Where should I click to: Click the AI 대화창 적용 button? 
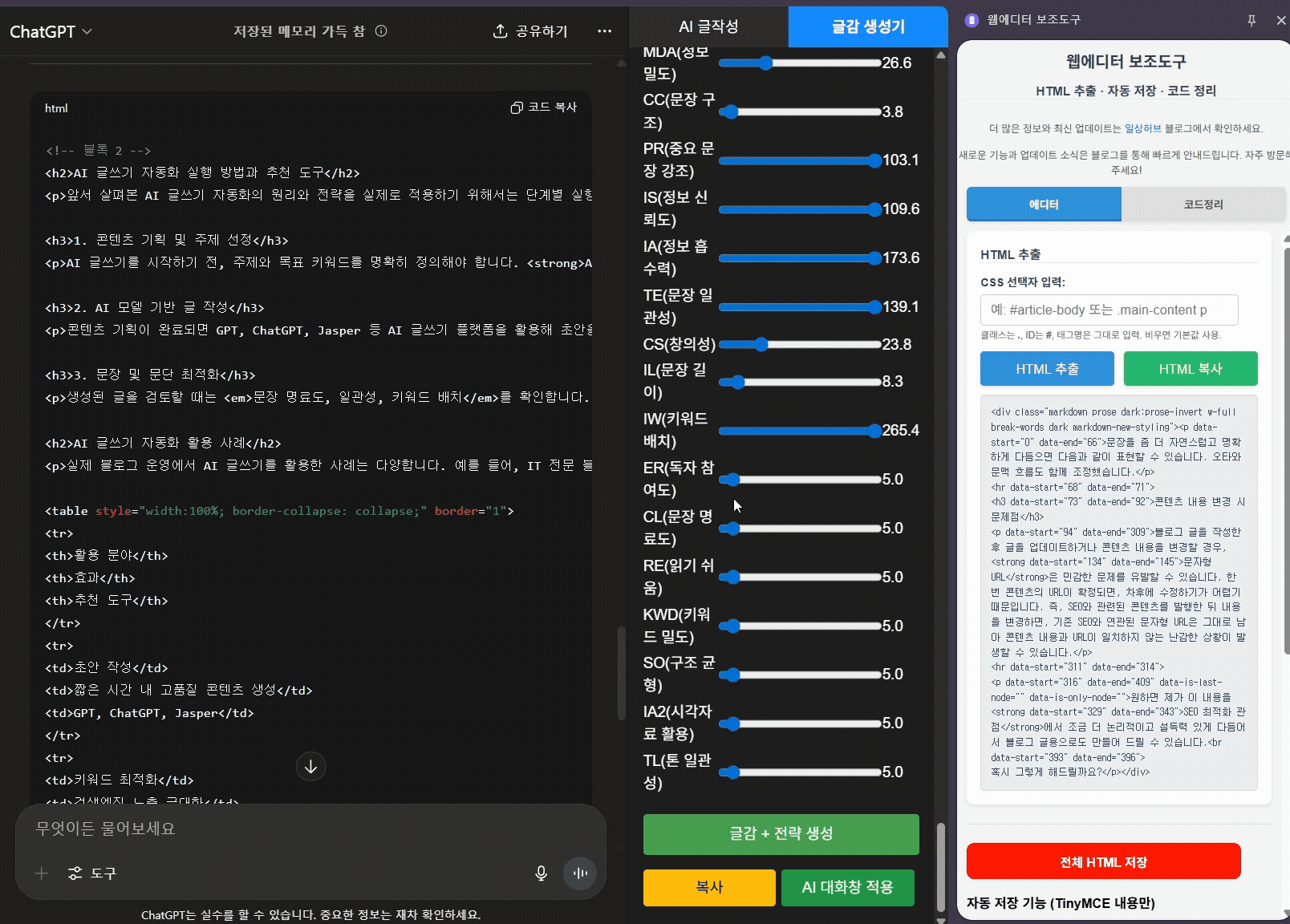847,888
